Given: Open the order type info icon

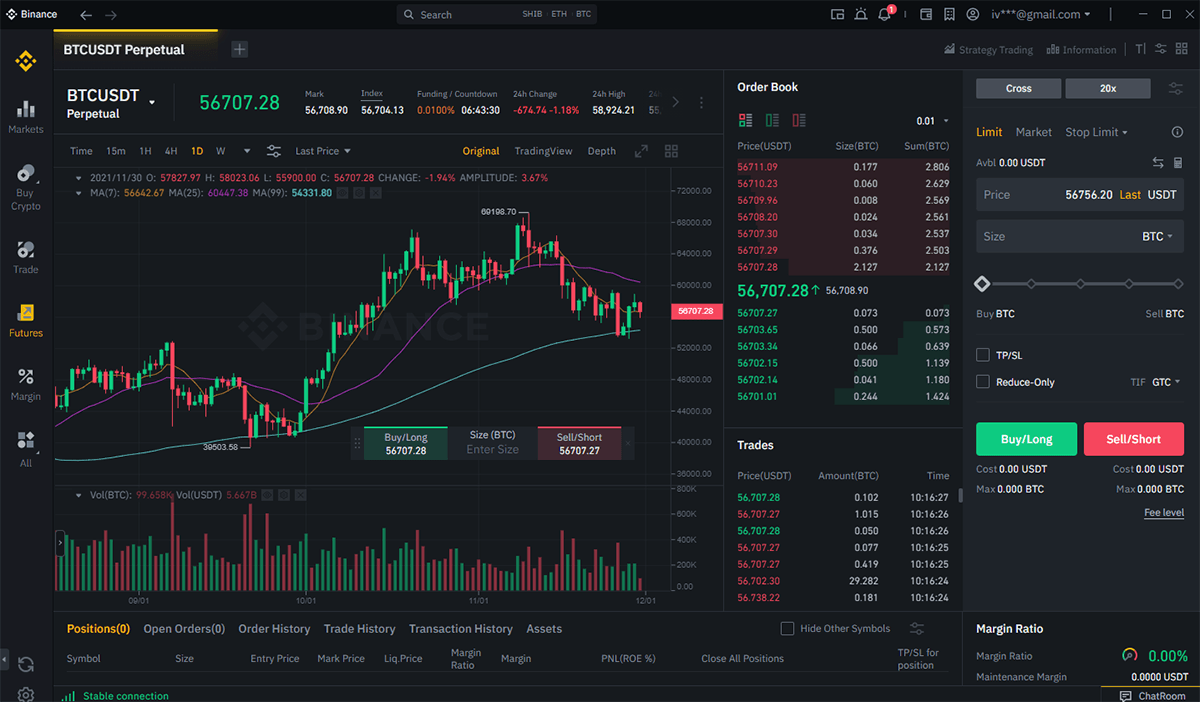Looking at the screenshot, I should click(x=1177, y=132).
